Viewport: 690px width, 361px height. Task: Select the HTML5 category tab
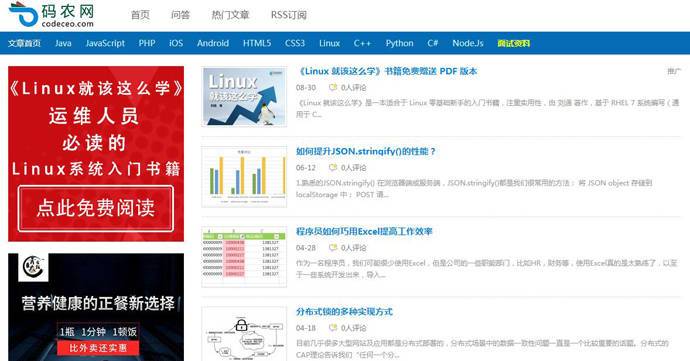tap(257, 43)
